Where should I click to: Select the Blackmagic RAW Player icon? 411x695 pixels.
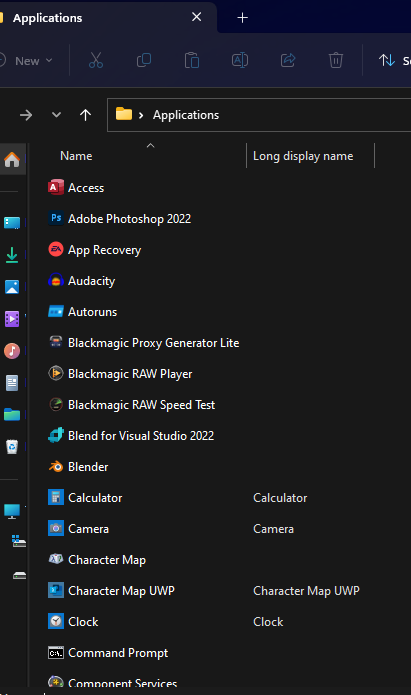coord(56,374)
